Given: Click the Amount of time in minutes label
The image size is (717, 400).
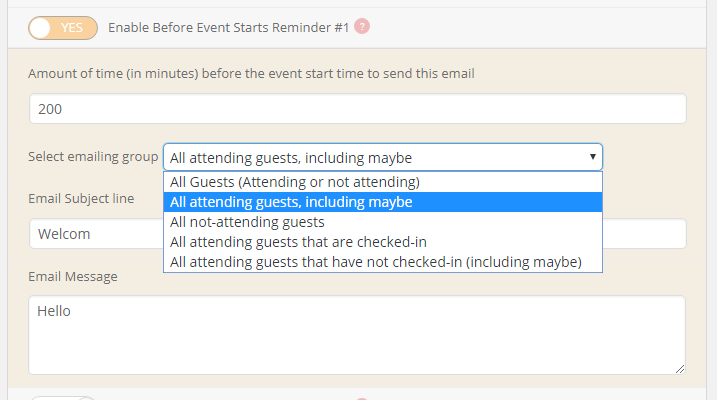Looking at the screenshot, I should coord(251,74).
